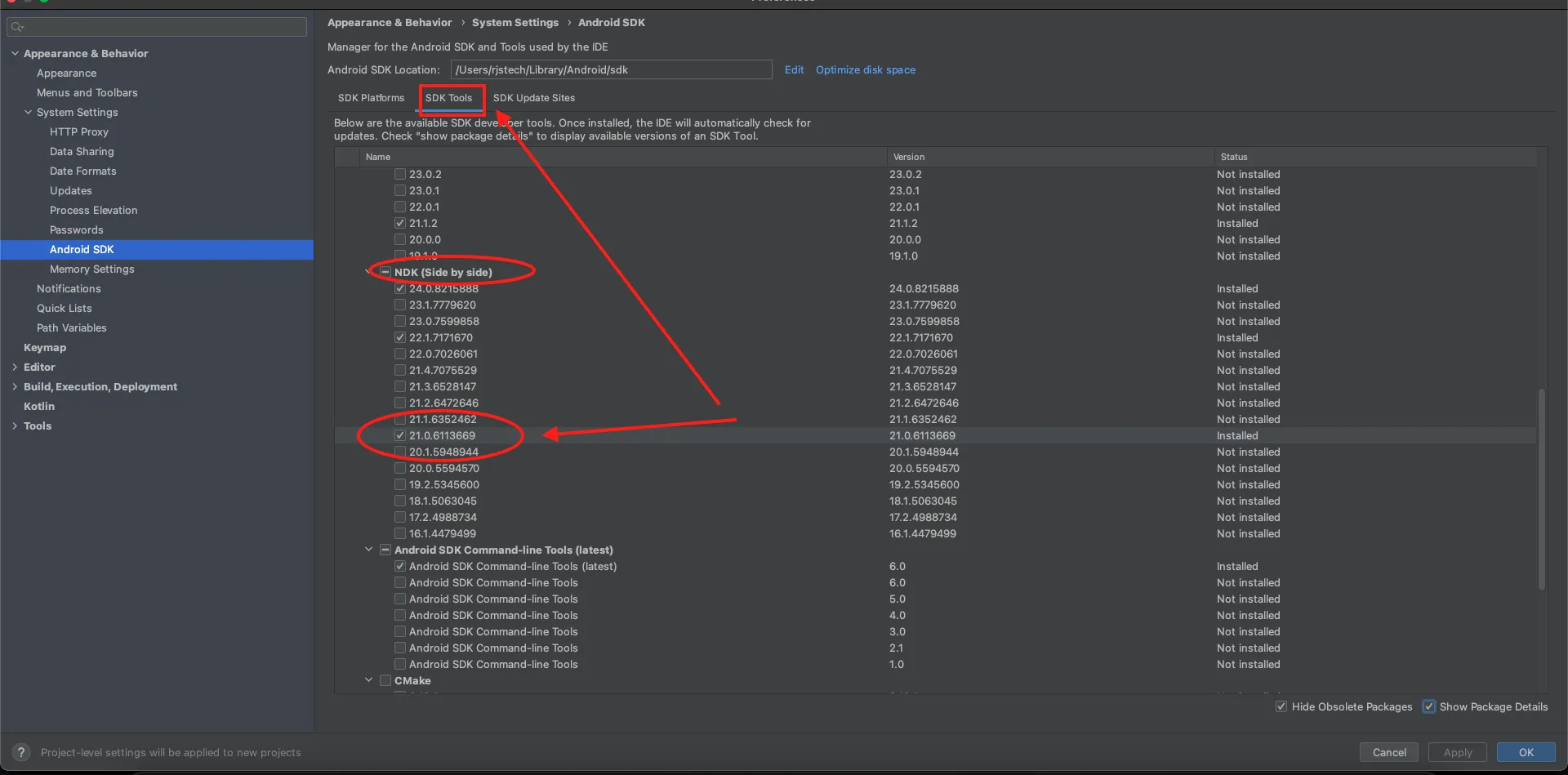Open Data Sharing settings
Screen dimensions: 1568x775
(x=82, y=151)
